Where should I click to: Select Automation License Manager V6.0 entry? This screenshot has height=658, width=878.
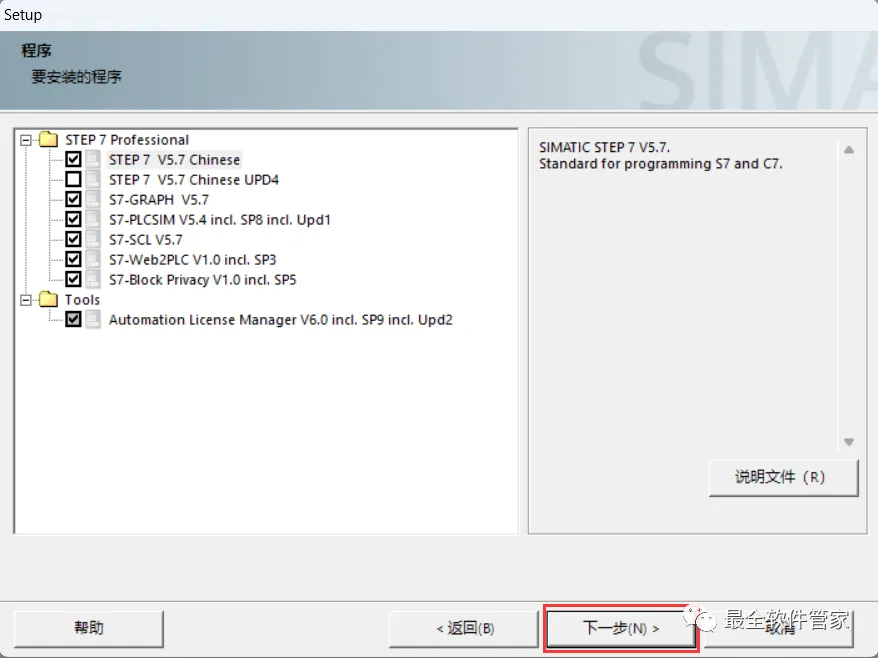pos(281,320)
